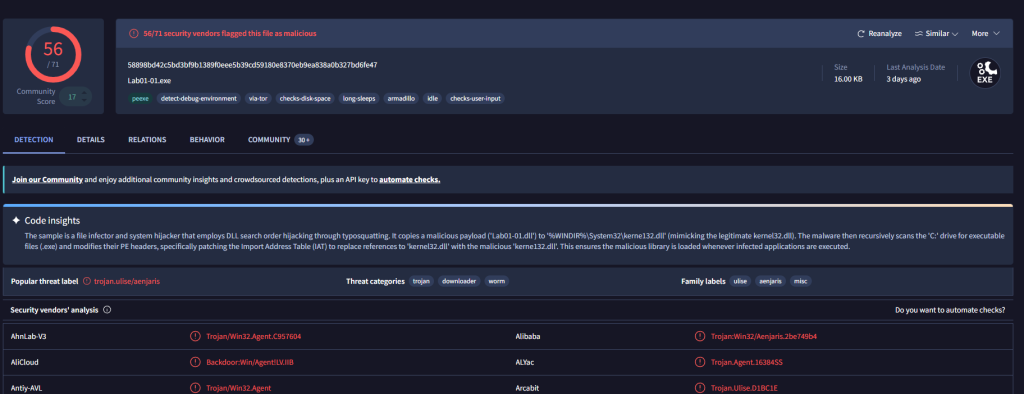Viewport: 1024px width, 394px height.
Task: Select the downloader threat category chip
Action: pos(459,281)
